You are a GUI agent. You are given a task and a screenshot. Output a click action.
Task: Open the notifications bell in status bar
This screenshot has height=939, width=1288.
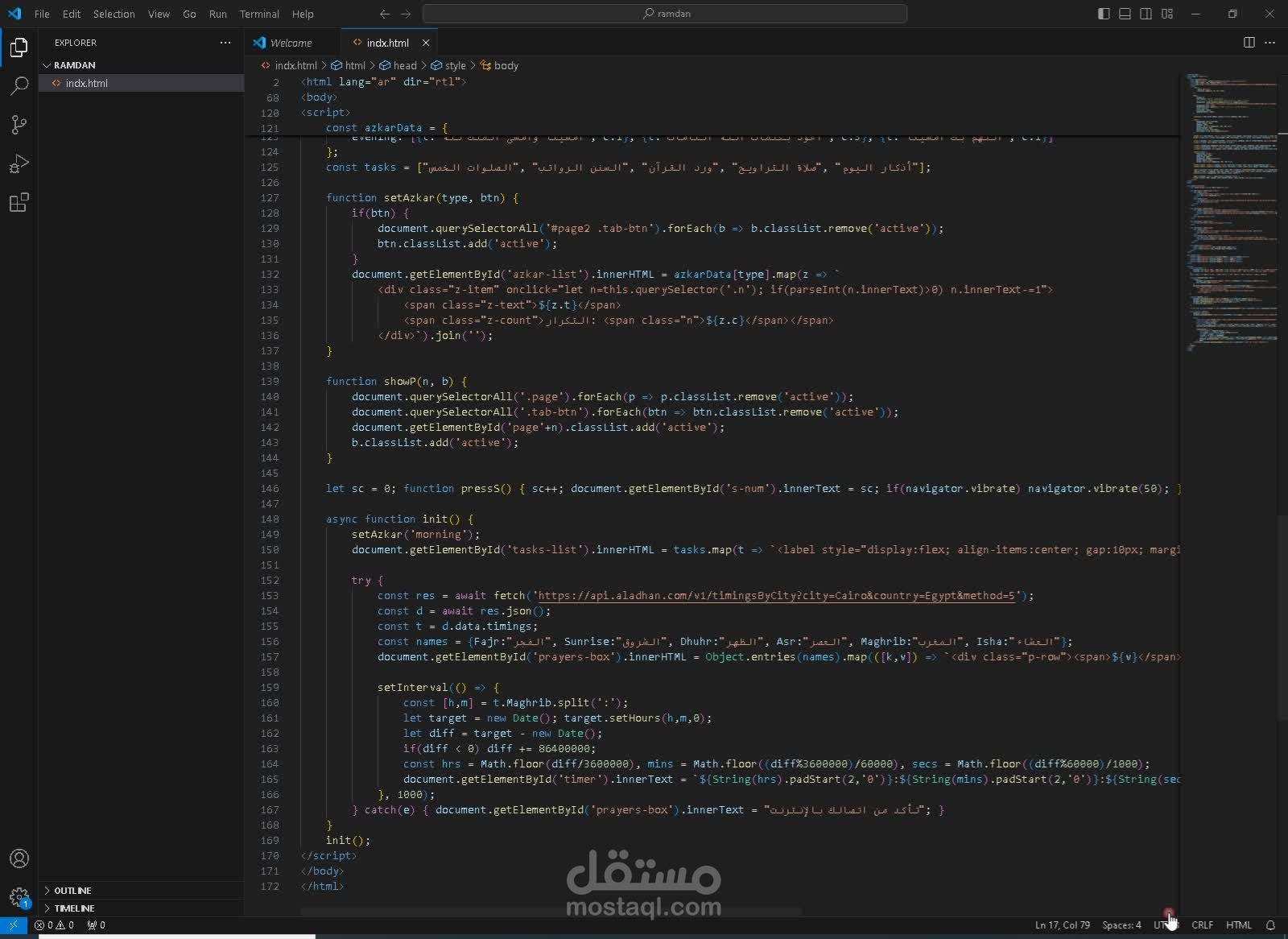coord(1272,925)
